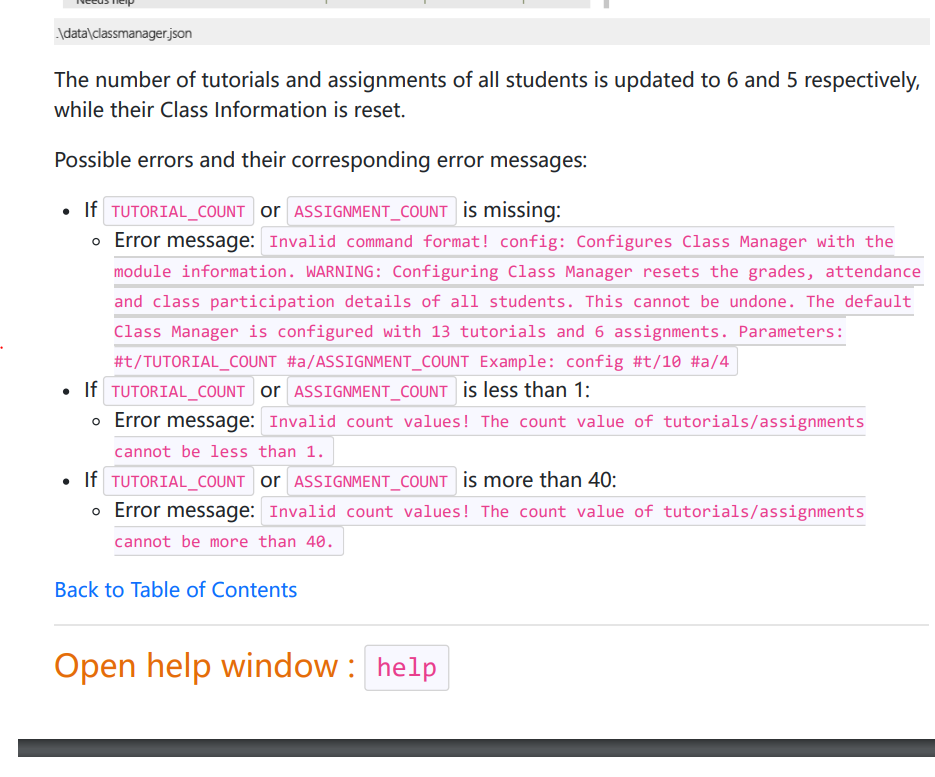Click TUTORIAL_COUNT in the 'is missing' bullet

click(x=178, y=211)
